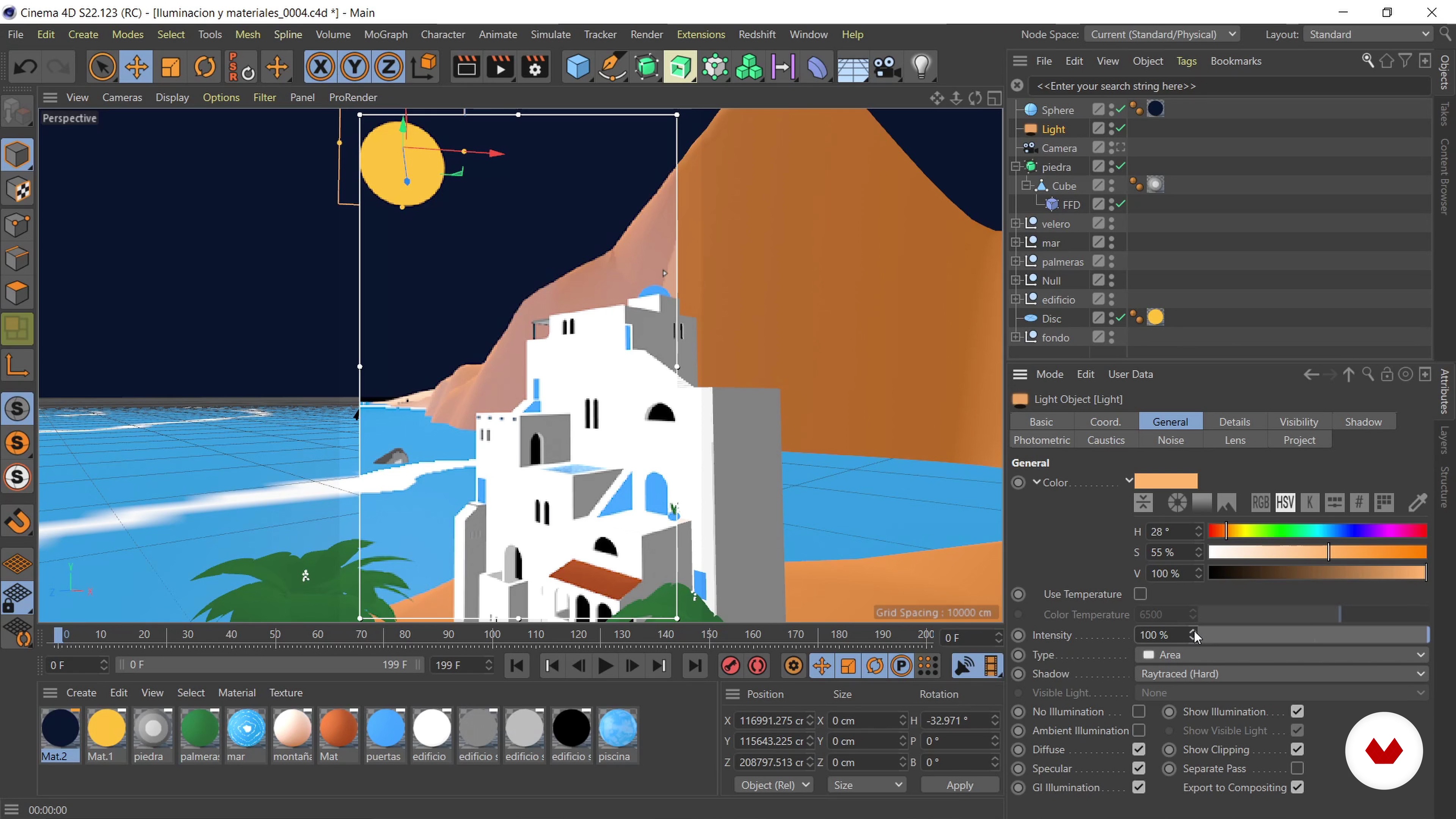Play the animation forward
This screenshot has height=819, width=1456.
[605, 665]
